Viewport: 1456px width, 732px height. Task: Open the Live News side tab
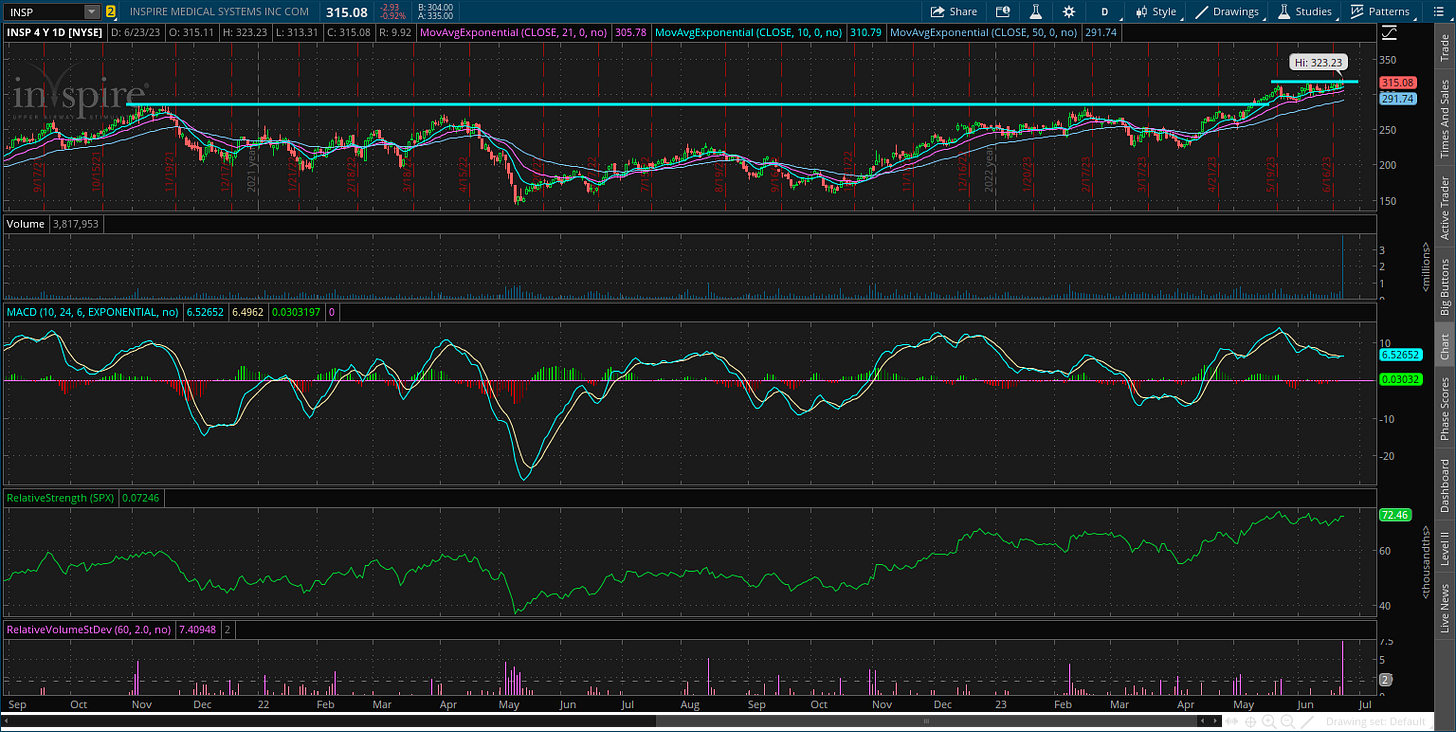1445,608
